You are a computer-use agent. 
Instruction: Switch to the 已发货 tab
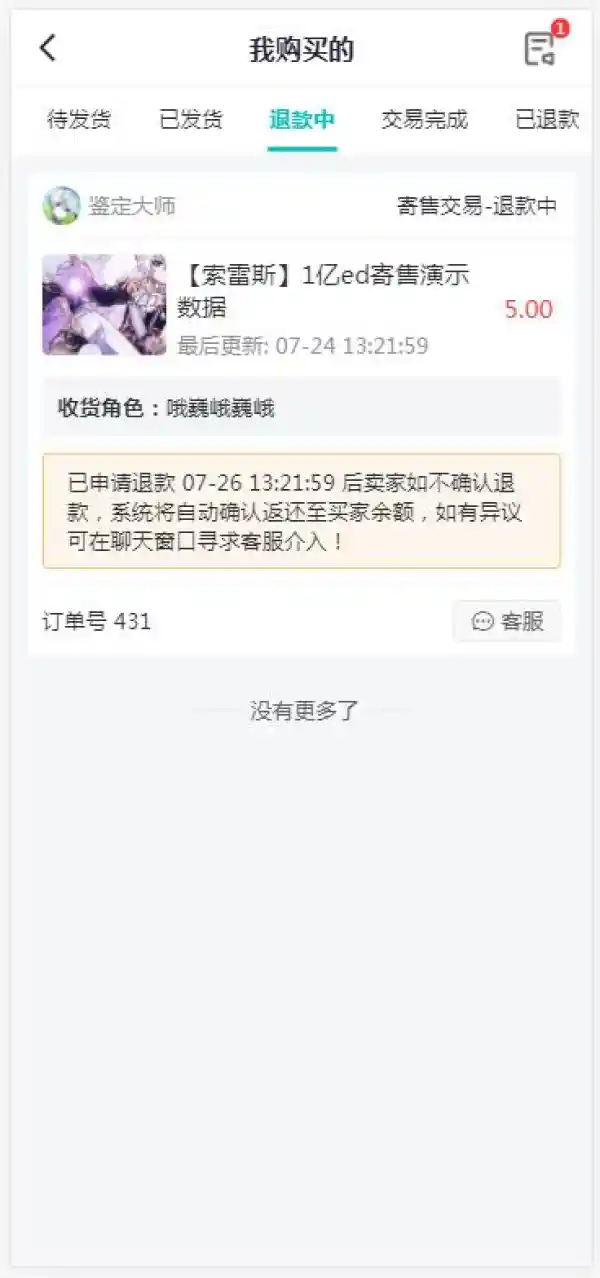(x=191, y=120)
